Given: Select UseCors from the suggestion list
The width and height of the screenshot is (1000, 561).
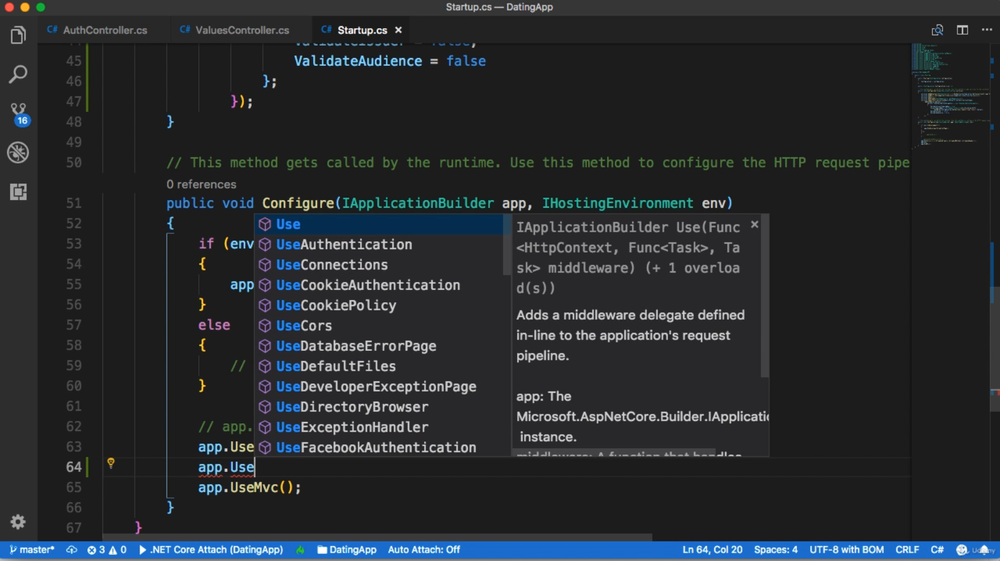Looking at the screenshot, I should [x=304, y=326].
